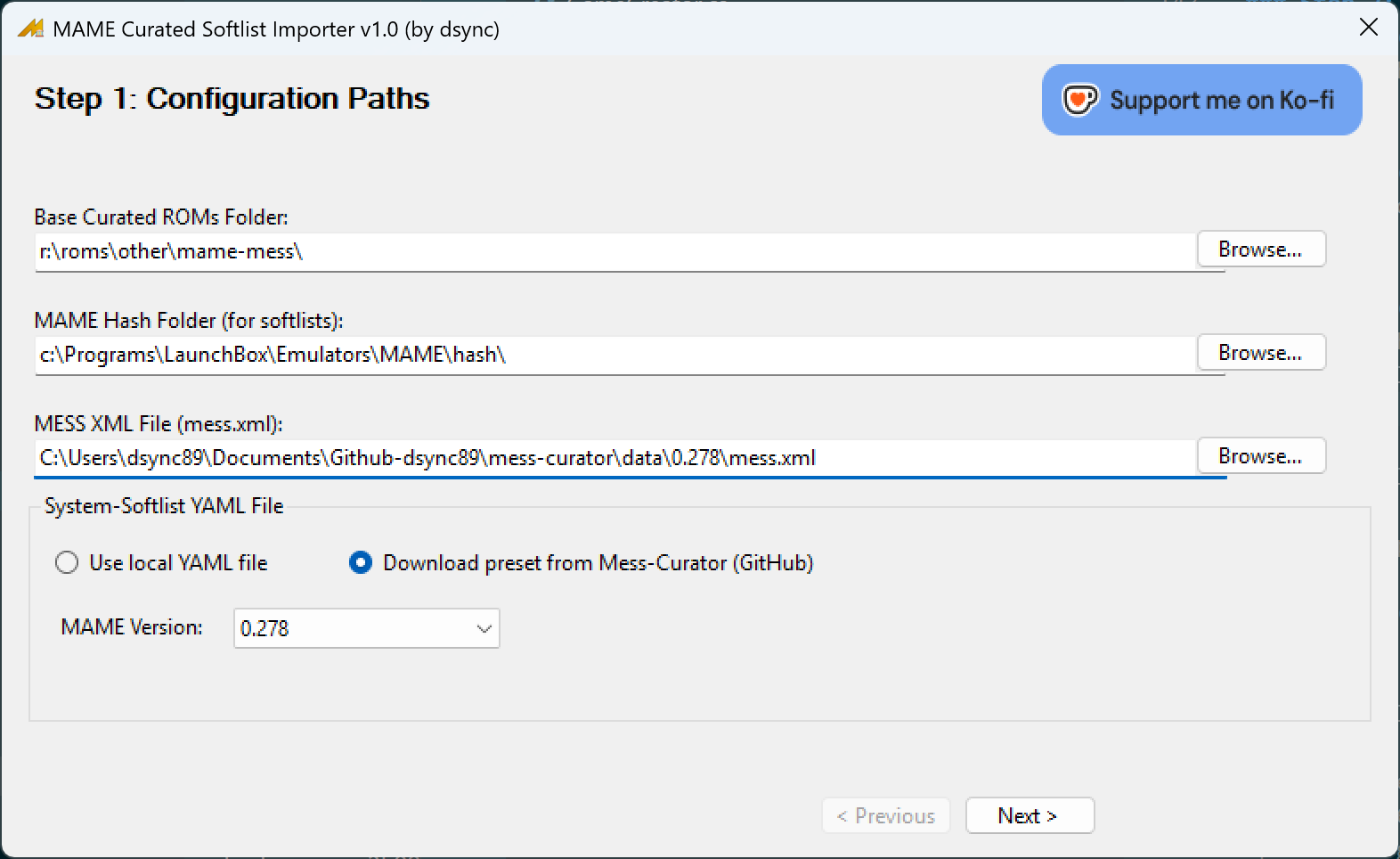Click the MAME Hash Folder label
1400x859 pixels.
pyautogui.click(x=189, y=320)
